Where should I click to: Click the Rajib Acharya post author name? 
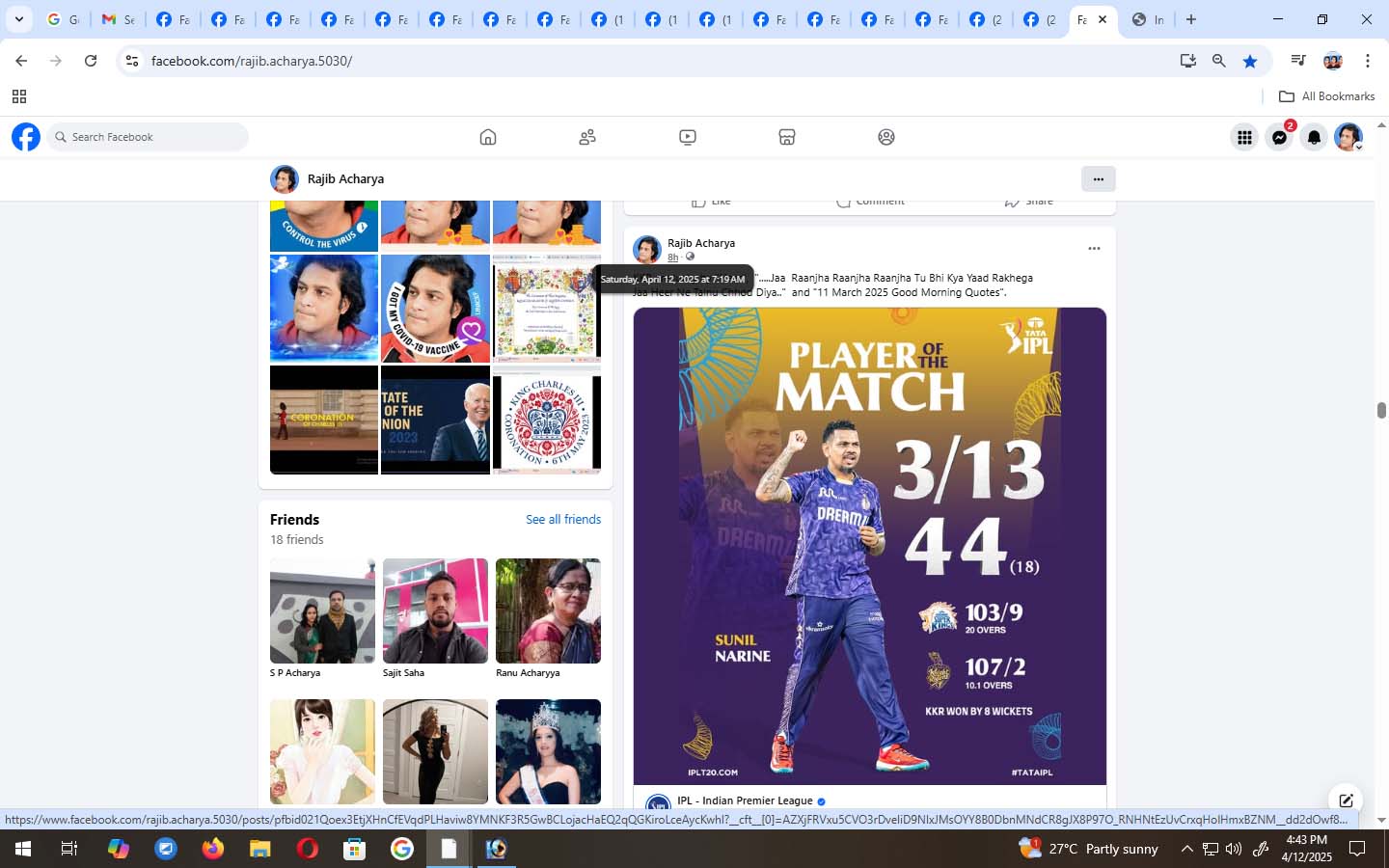pyautogui.click(x=701, y=243)
